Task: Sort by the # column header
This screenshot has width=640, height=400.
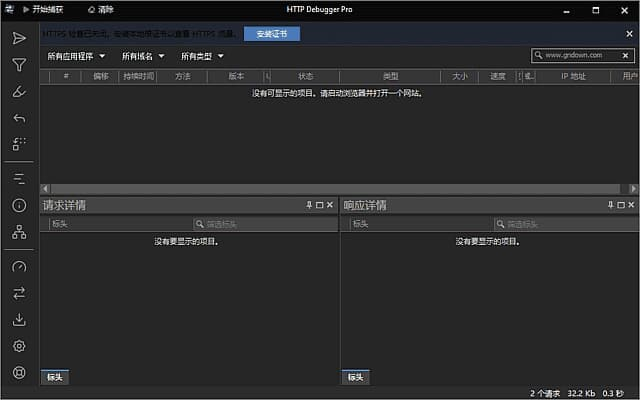Action: click(x=66, y=76)
